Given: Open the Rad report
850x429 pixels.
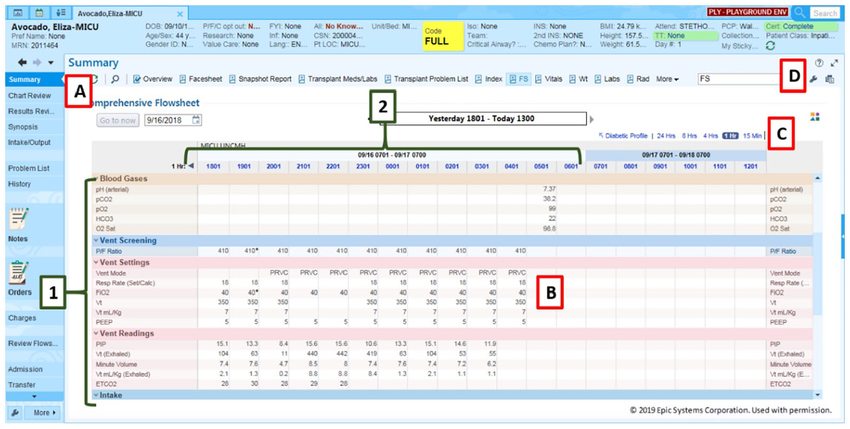Looking at the screenshot, I should [x=638, y=79].
